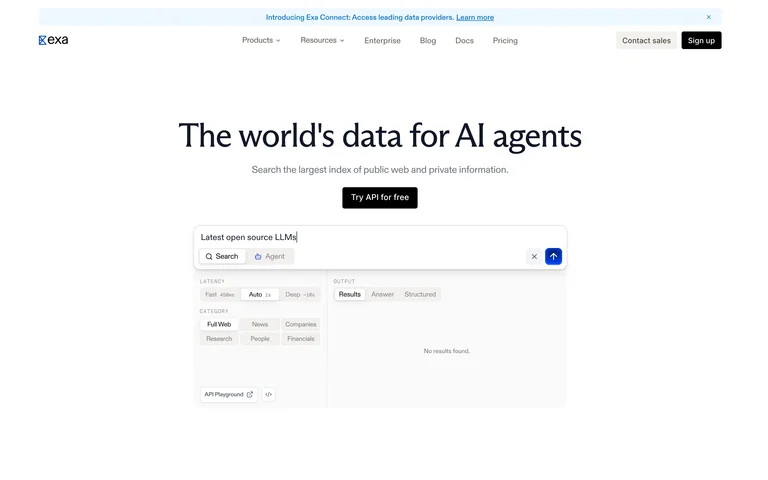Image resolution: width=768 pixels, height=480 pixels.
Task: Switch to the Structured output tab
Action: click(x=420, y=294)
